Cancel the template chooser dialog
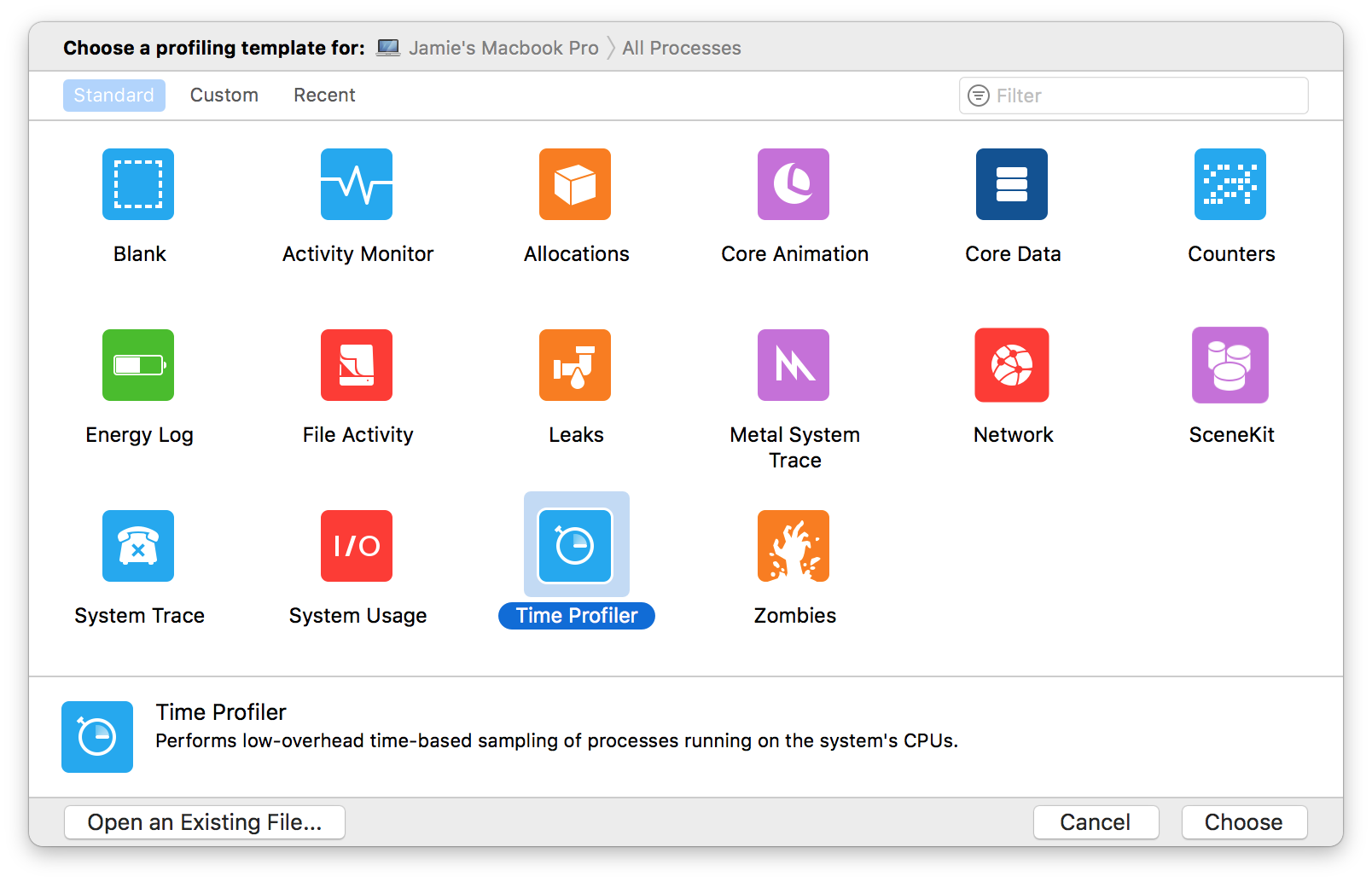 click(1096, 822)
